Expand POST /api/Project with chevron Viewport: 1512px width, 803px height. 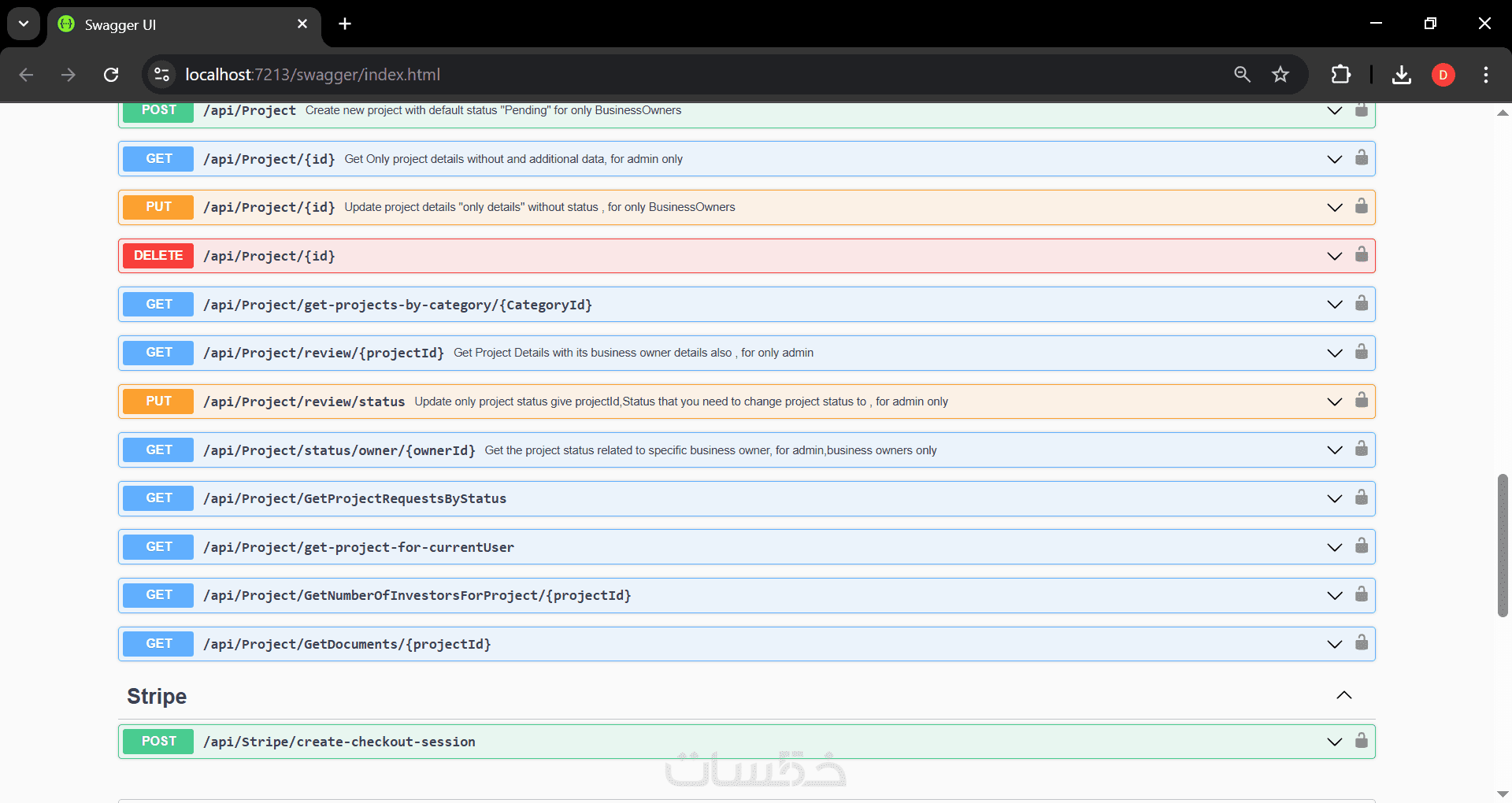(1334, 111)
